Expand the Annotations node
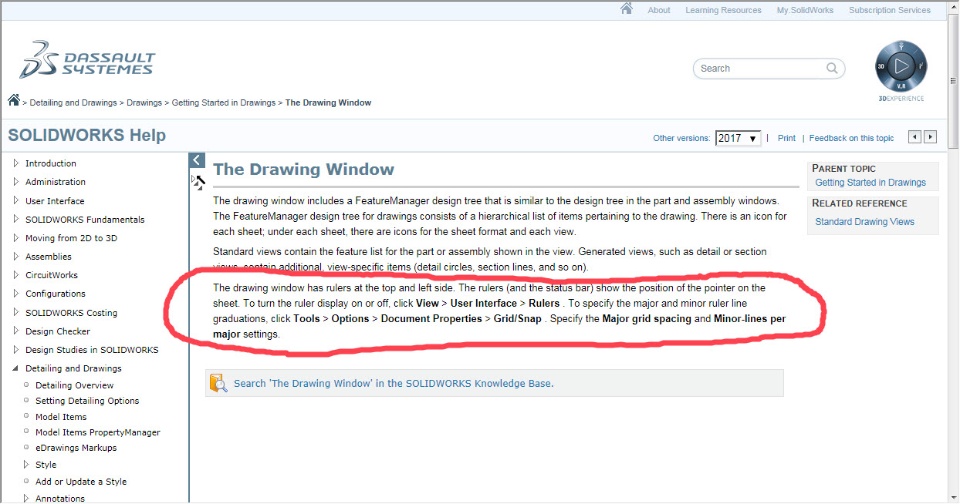The image size is (960, 504). [x=26, y=498]
